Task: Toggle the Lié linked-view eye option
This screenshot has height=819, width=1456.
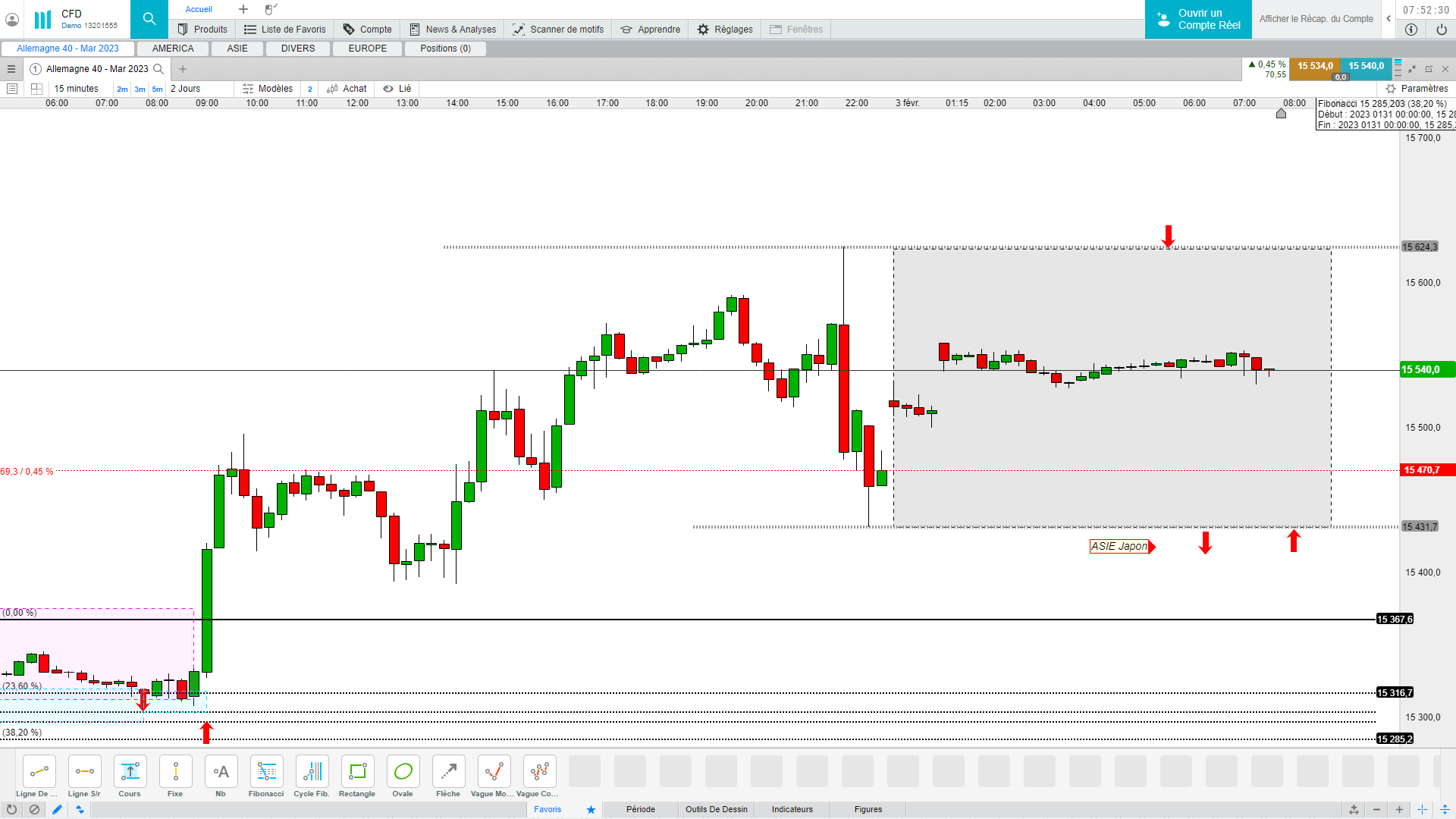Action: [x=397, y=89]
